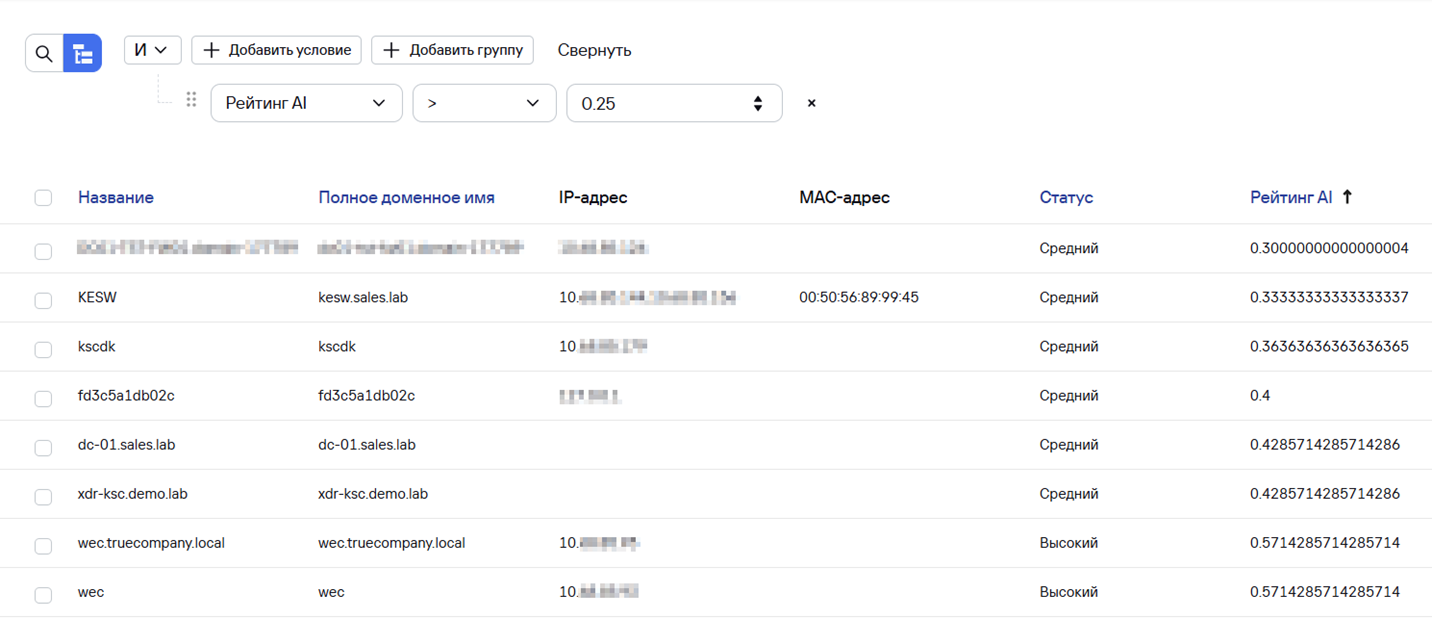
Task: Grab the drag handle of filter condition
Action: pos(191,101)
